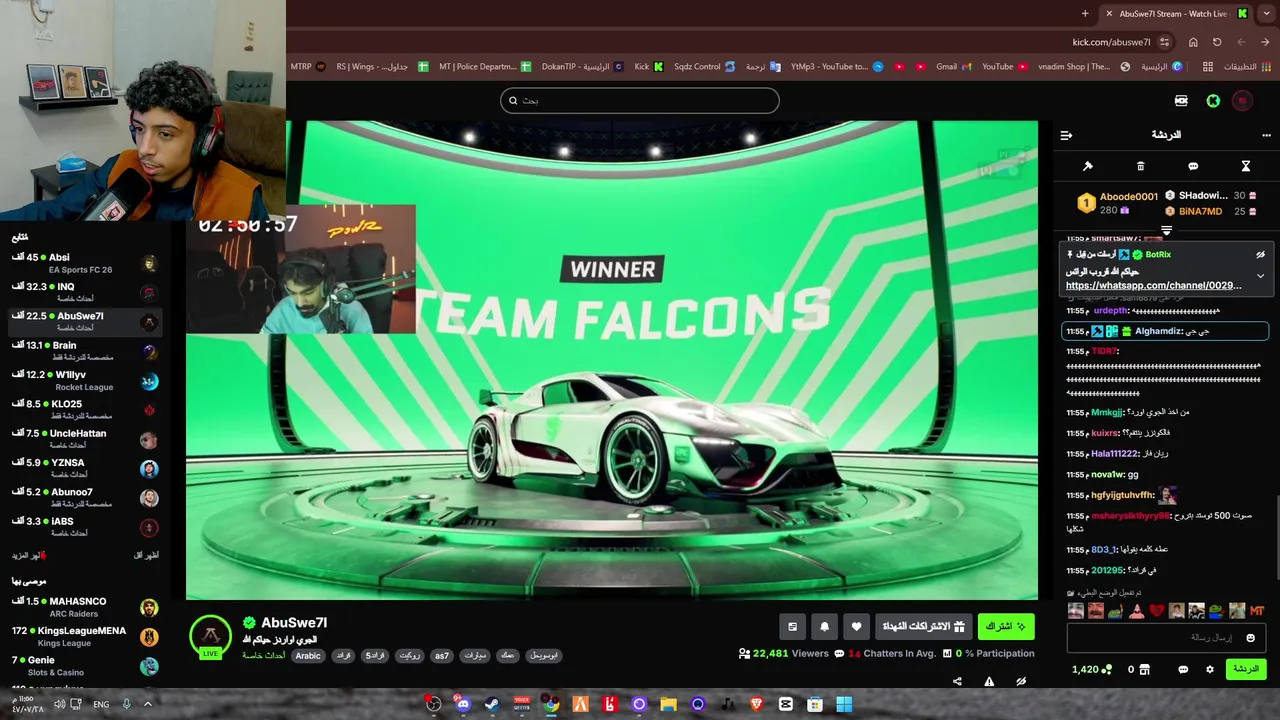Open INQ channel in sidebar
The image size is (1280, 720).
click(x=85, y=292)
